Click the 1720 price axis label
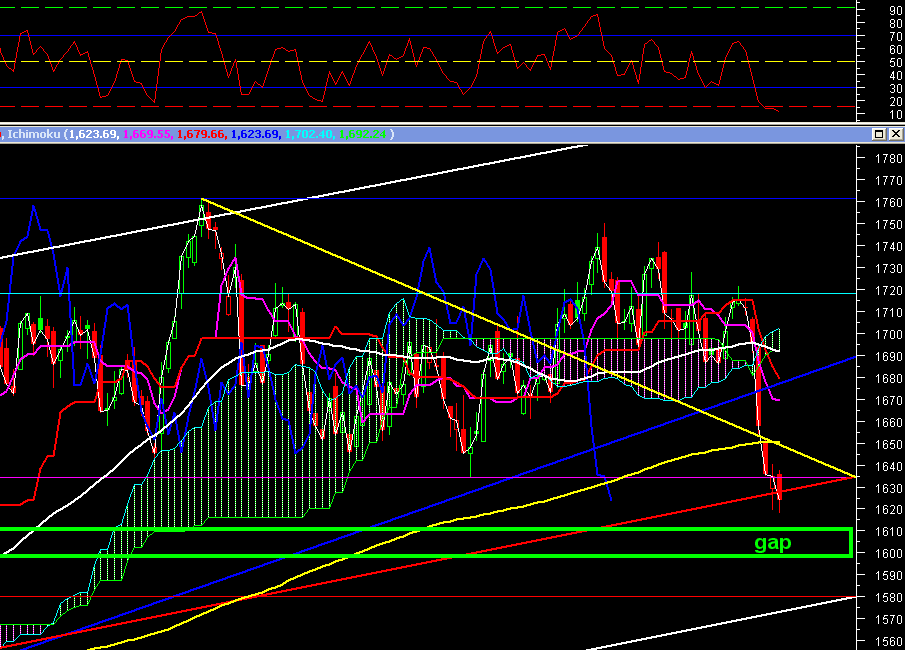This screenshot has width=905, height=650. click(889, 290)
